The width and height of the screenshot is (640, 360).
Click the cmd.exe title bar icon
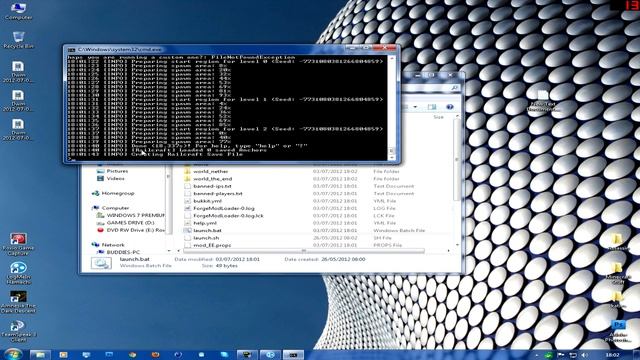point(71,49)
